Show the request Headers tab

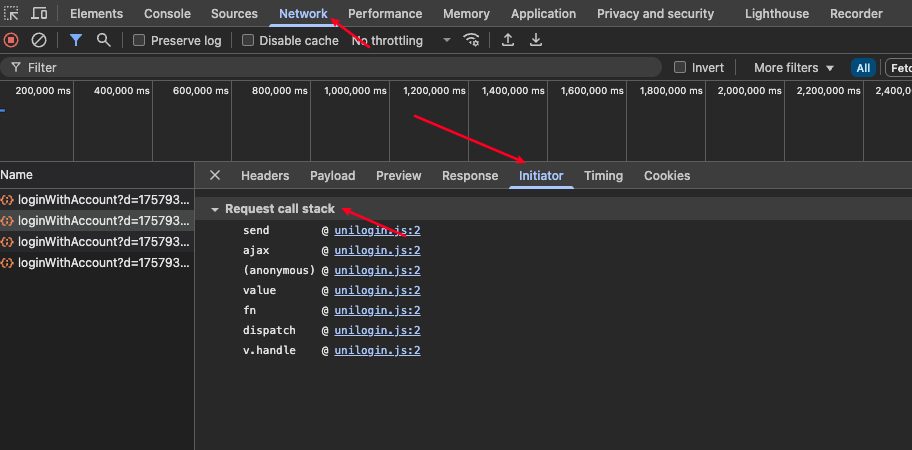click(265, 176)
